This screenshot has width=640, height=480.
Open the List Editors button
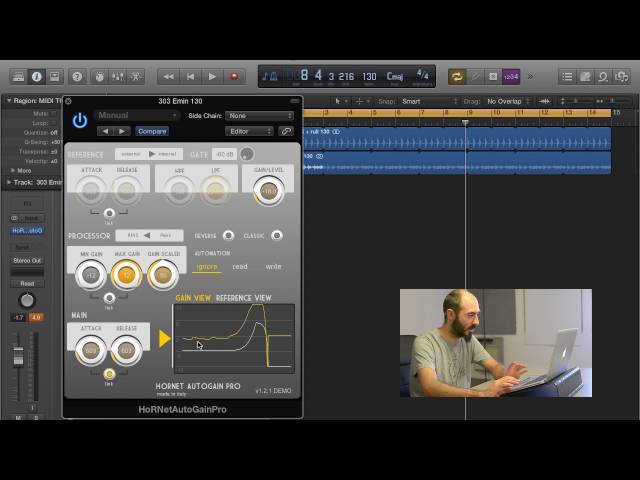coord(567,76)
